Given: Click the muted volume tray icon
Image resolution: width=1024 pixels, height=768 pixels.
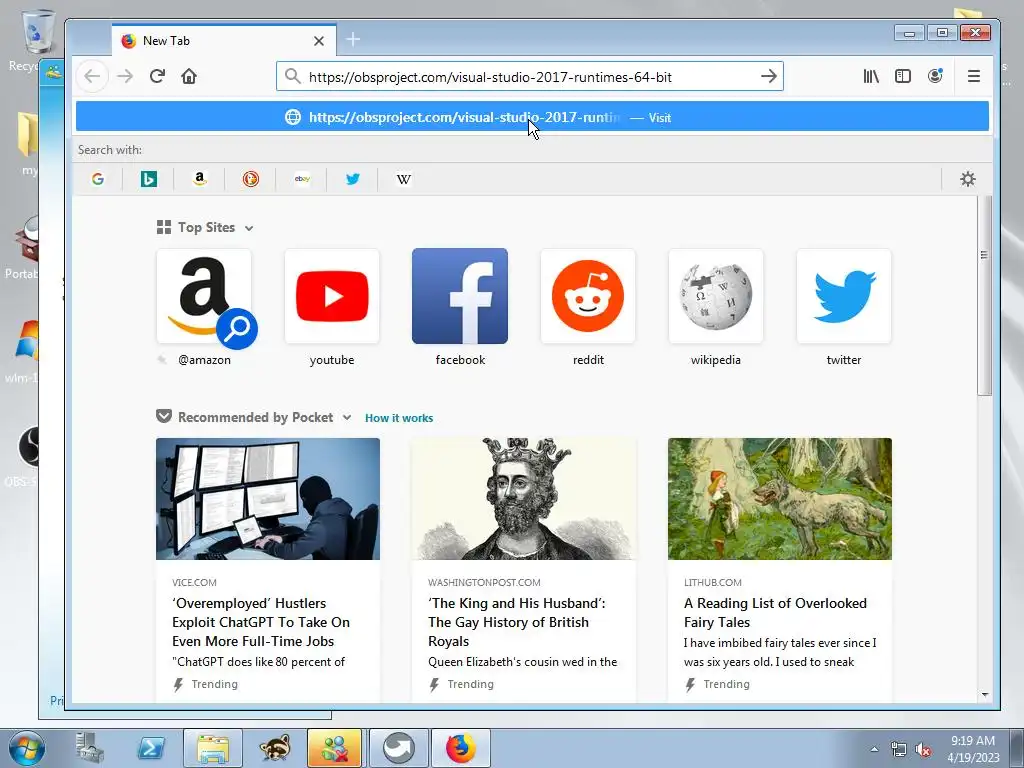Looking at the screenshot, I should 923,750.
